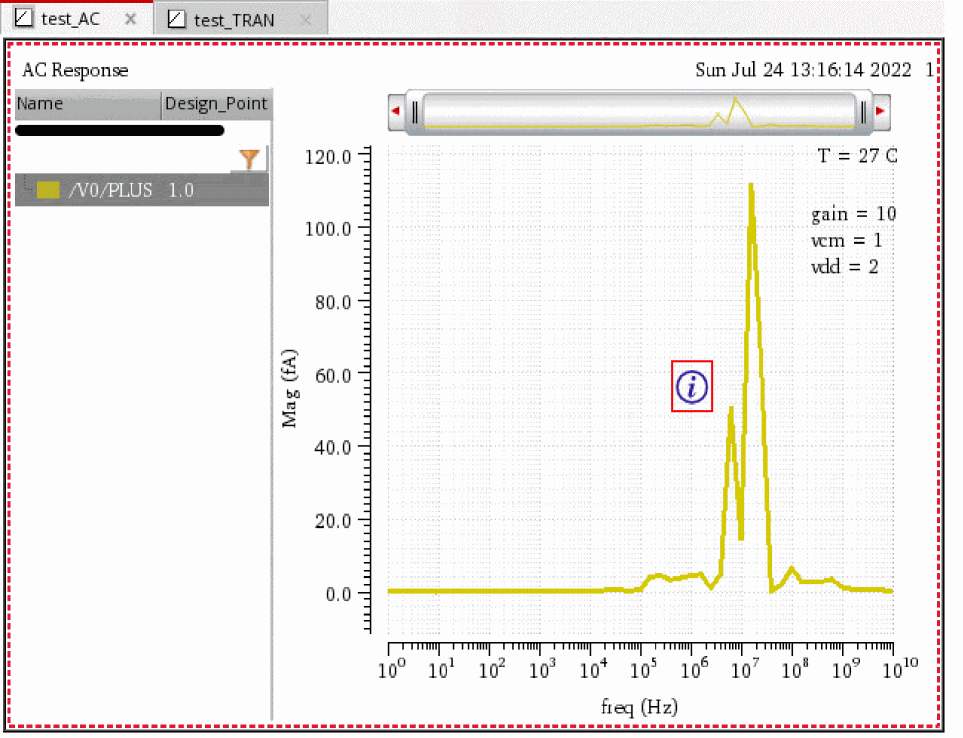Click the yellow trace at its highest peak
This screenshot has height=738, width=963.
point(751,187)
